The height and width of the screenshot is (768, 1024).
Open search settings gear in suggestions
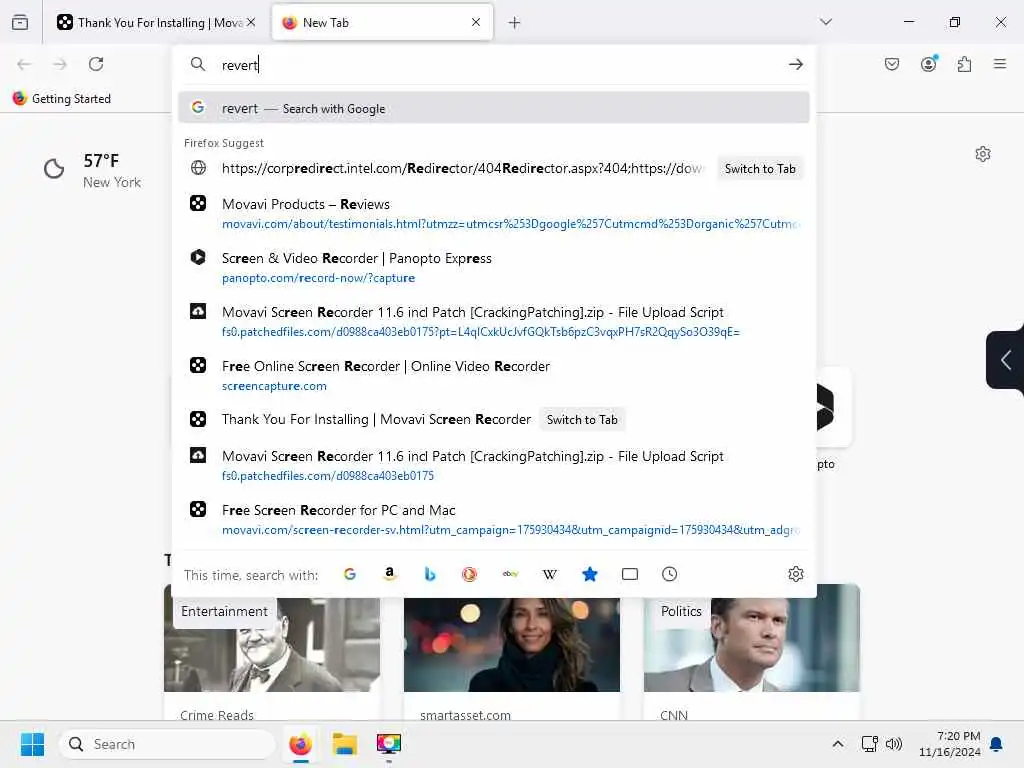pyautogui.click(x=795, y=574)
